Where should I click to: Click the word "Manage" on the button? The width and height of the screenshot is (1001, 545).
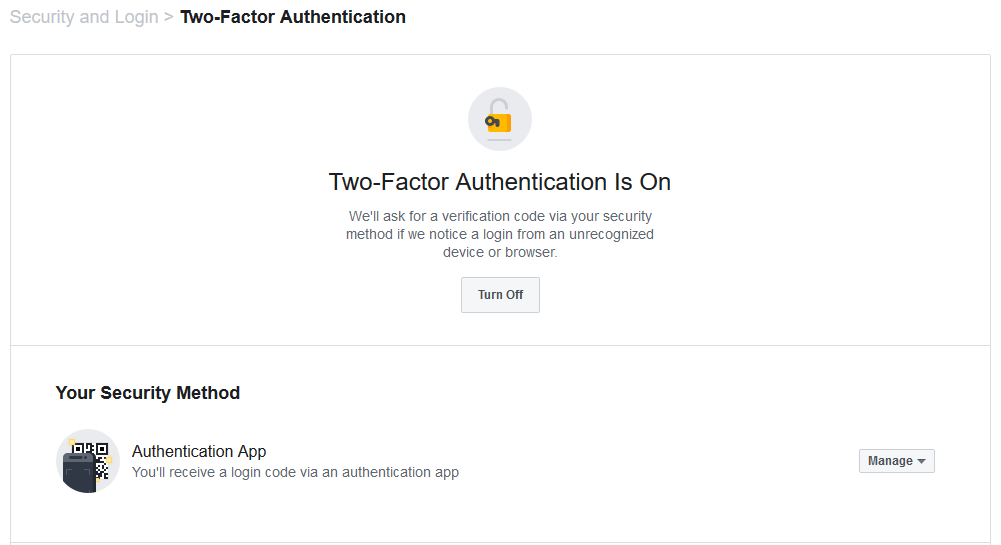click(890, 461)
